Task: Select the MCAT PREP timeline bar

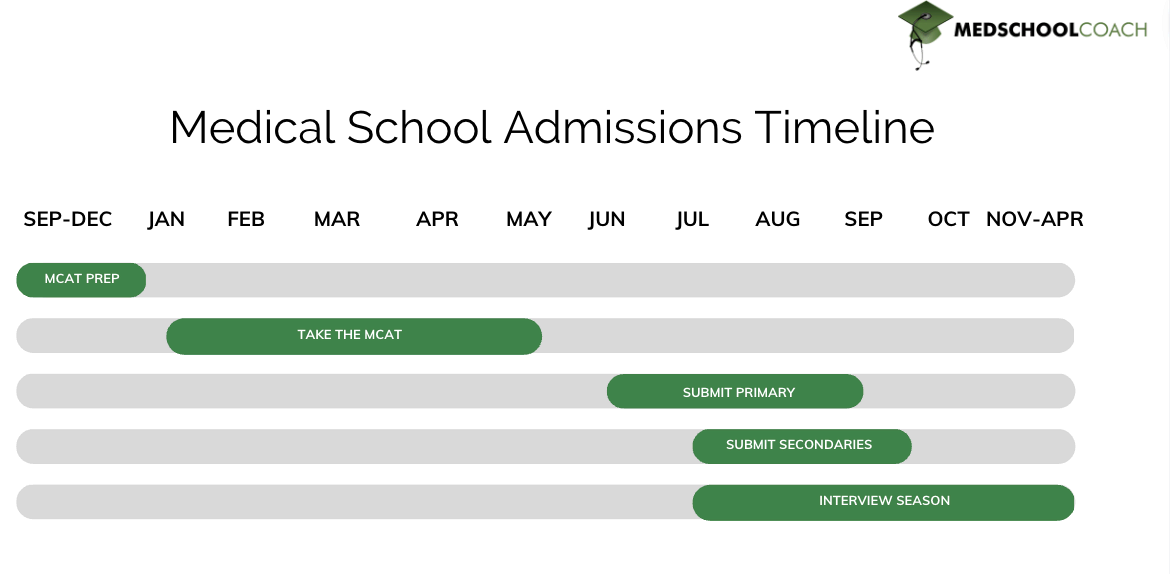Action: click(x=81, y=280)
